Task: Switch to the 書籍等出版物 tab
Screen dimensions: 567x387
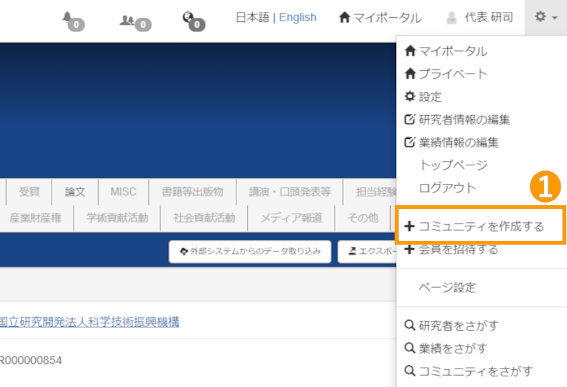Action: pos(192,191)
